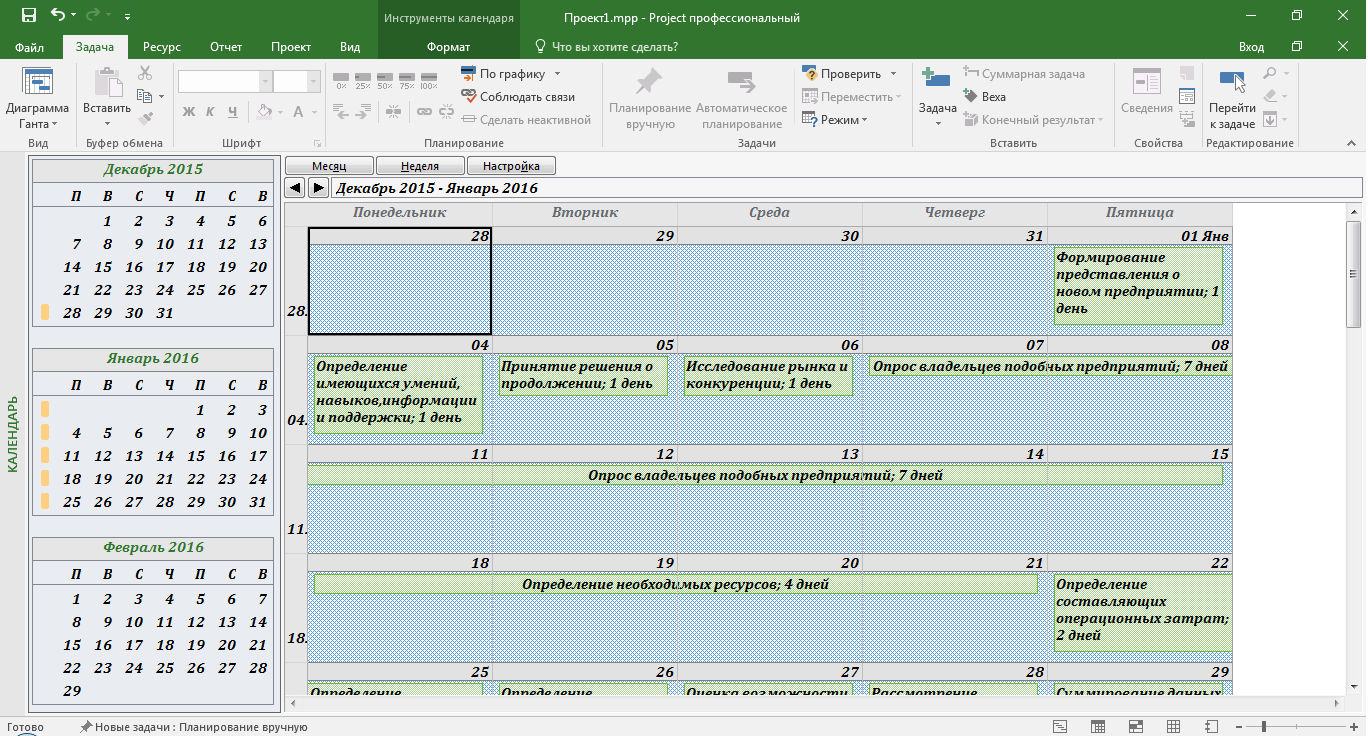This screenshot has width=1368, height=736.
Task: Click Scroll to Task (Перейти к задаче)
Action: (1232, 99)
